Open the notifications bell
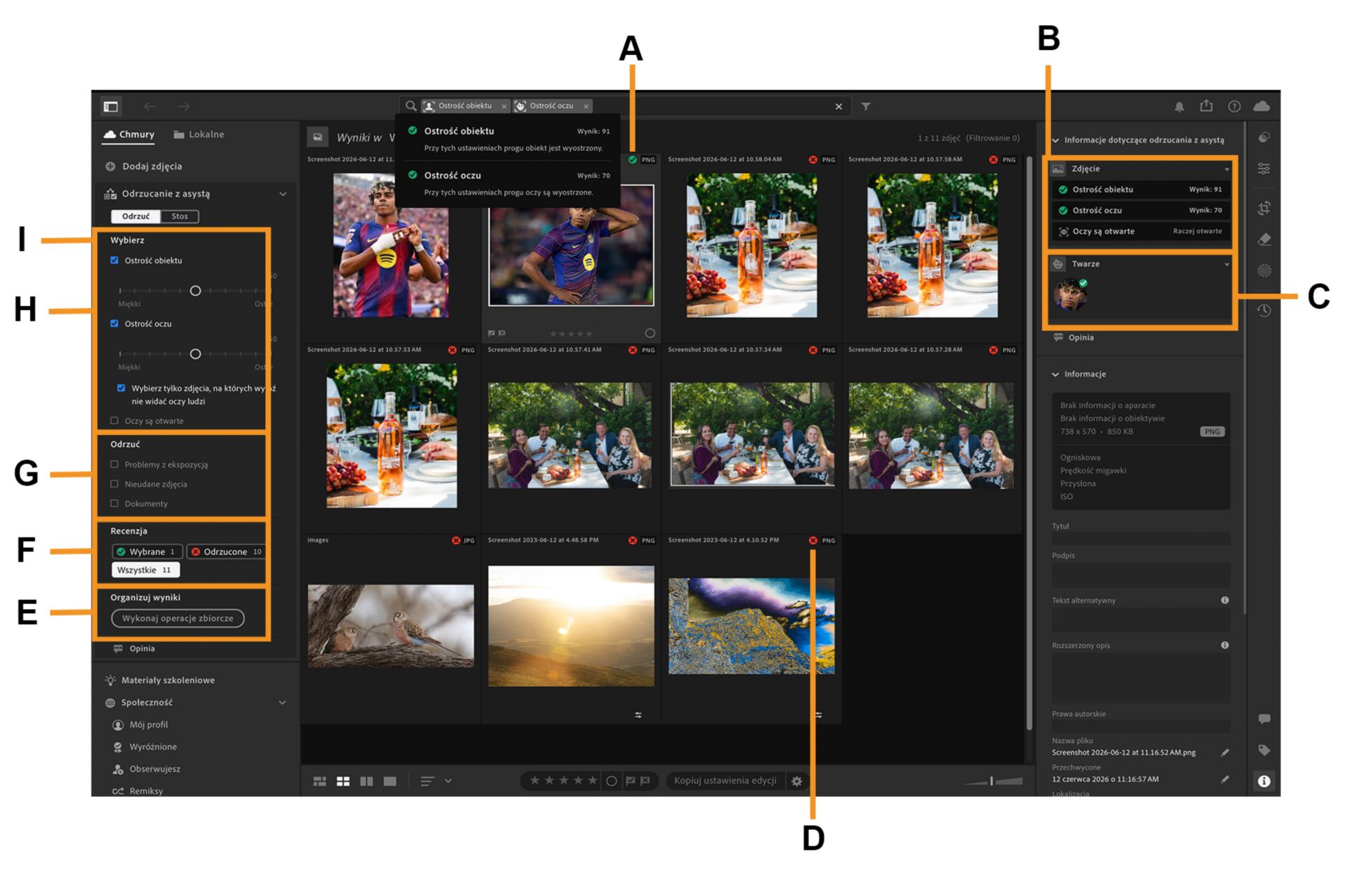The image size is (1372, 887). tap(1179, 106)
